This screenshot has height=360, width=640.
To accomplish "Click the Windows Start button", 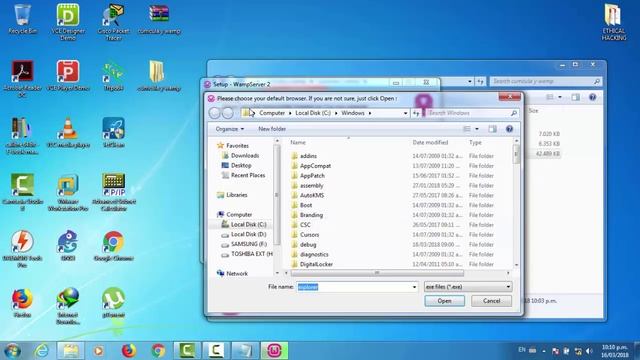I will click(x=13, y=351).
